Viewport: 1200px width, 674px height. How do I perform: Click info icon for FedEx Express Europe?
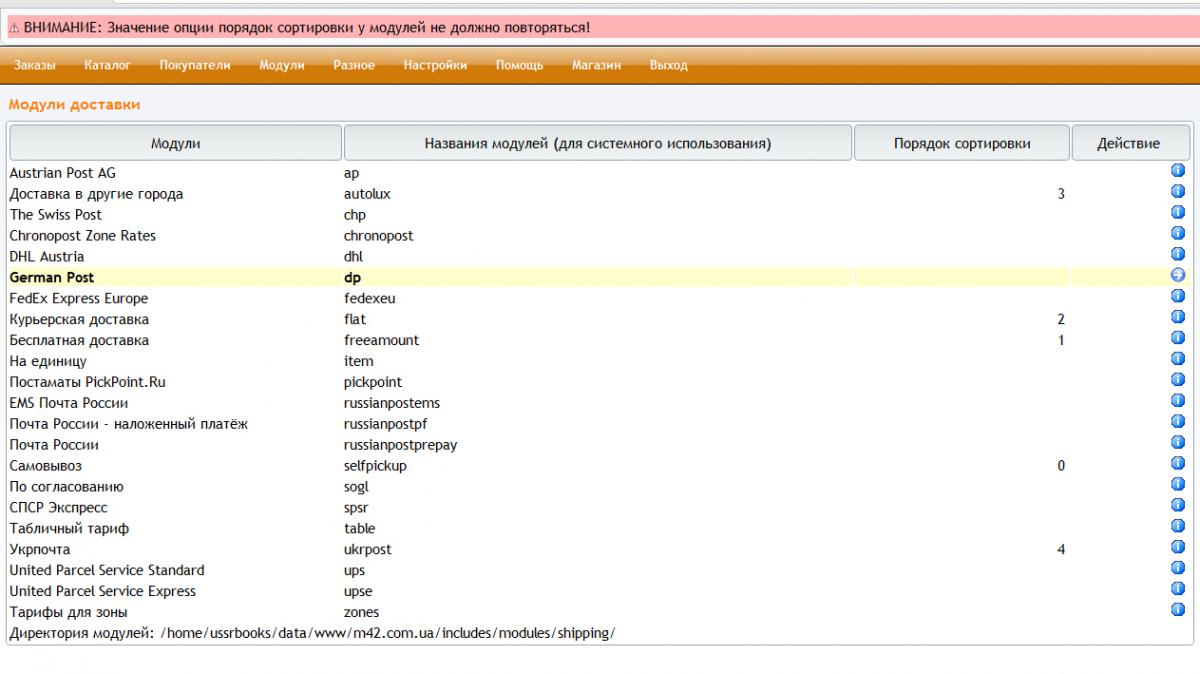1177,296
